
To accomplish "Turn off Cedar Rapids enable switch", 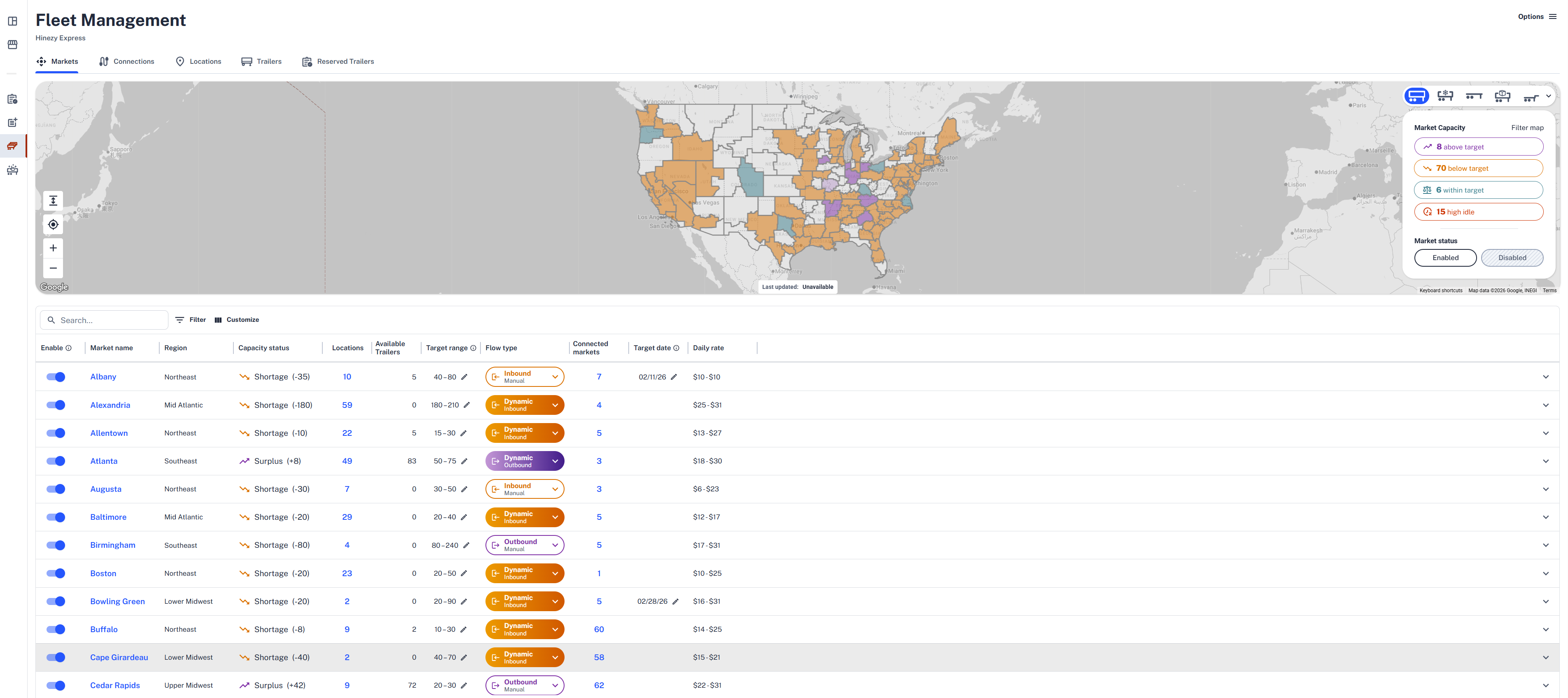I will click(x=56, y=686).
